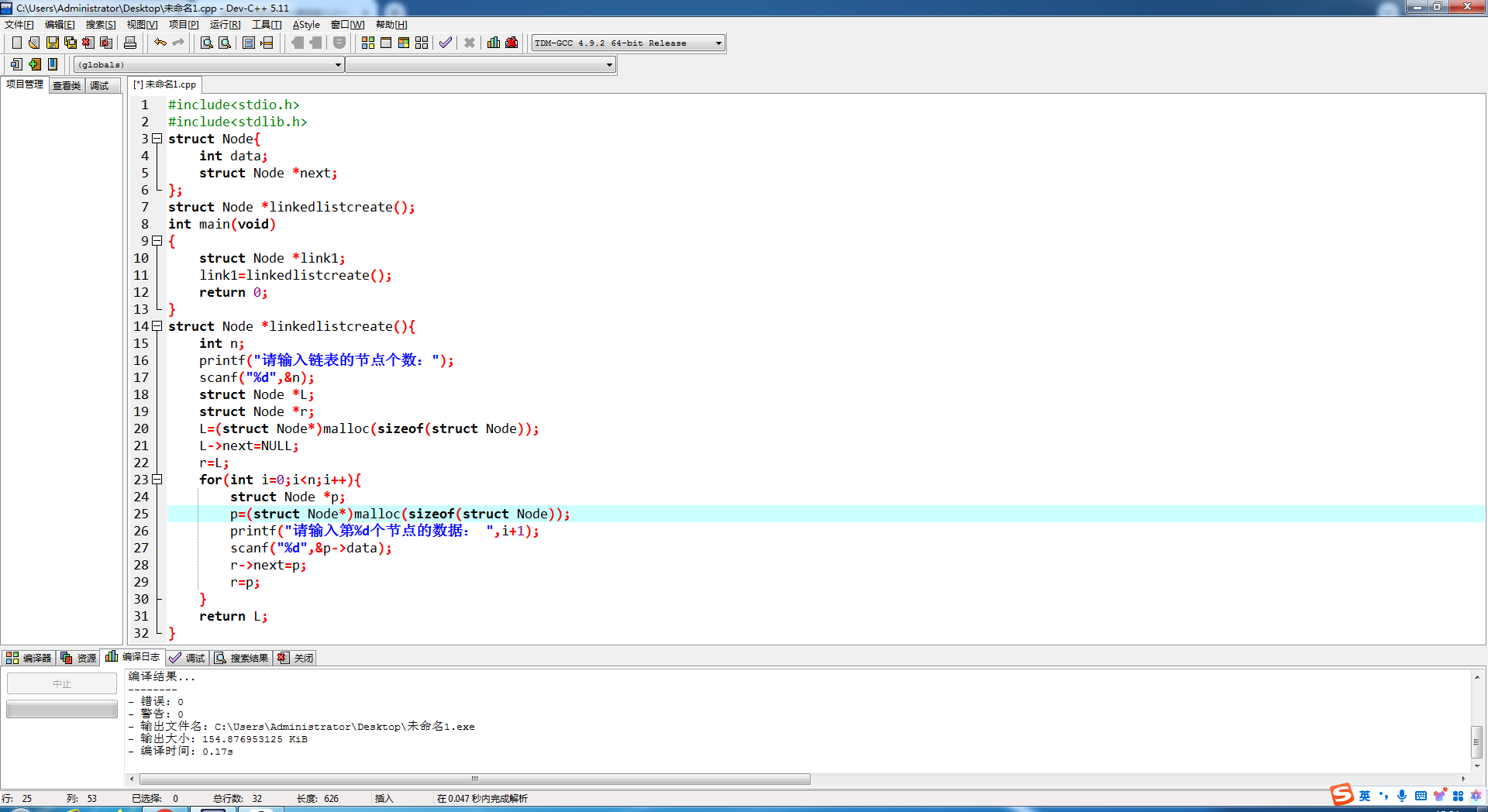
Task: Open the 运行[R] menu
Action: [x=225, y=25]
